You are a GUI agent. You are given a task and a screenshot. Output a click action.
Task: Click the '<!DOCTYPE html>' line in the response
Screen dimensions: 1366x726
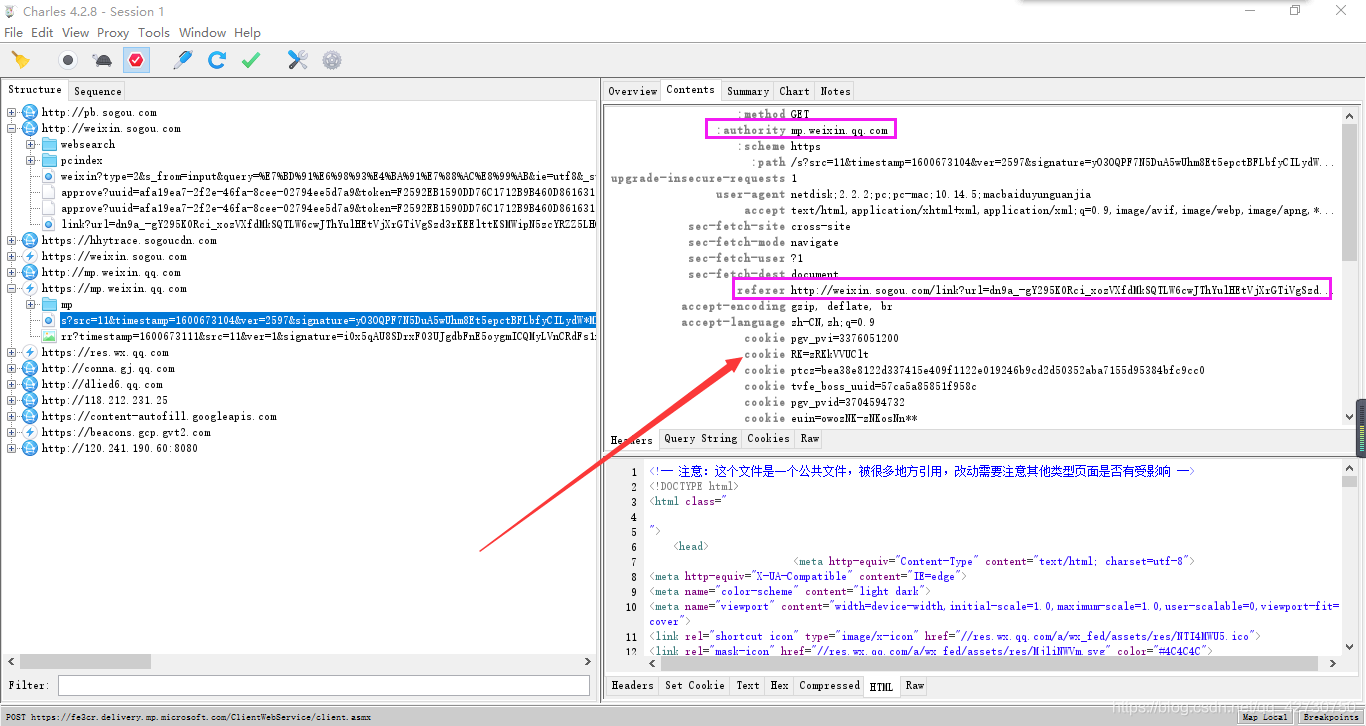click(694, 486)
